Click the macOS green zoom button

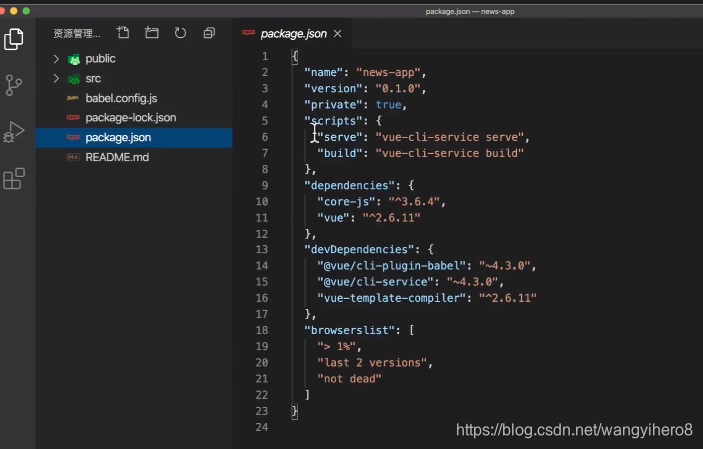pos(26,11)
